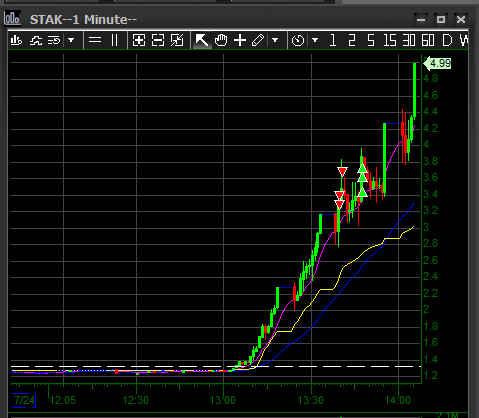
Task: Expand the dropdown arrow beside the clock icon
Action: 315,40
